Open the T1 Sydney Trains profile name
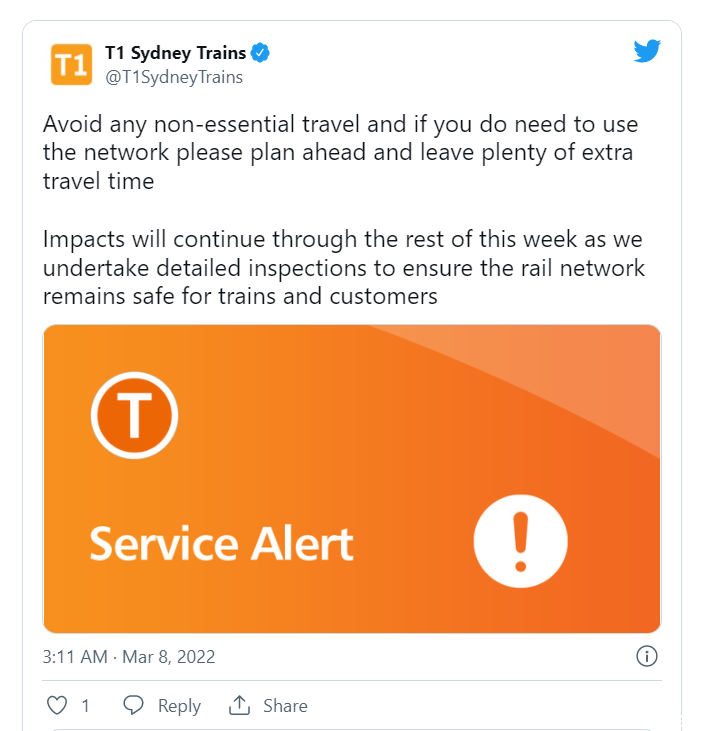The image size is (707, 731). point(175,53)
